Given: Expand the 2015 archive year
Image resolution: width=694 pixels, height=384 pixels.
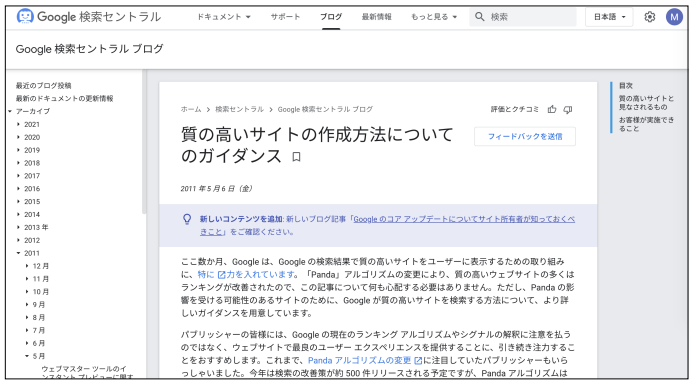Looking at the screenshot, I should point(18,201).
